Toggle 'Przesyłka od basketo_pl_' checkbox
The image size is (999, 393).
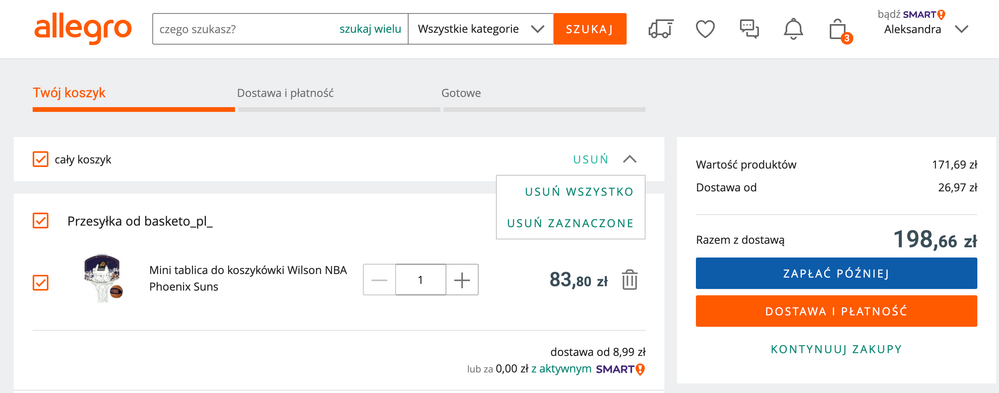coord(40,221)
